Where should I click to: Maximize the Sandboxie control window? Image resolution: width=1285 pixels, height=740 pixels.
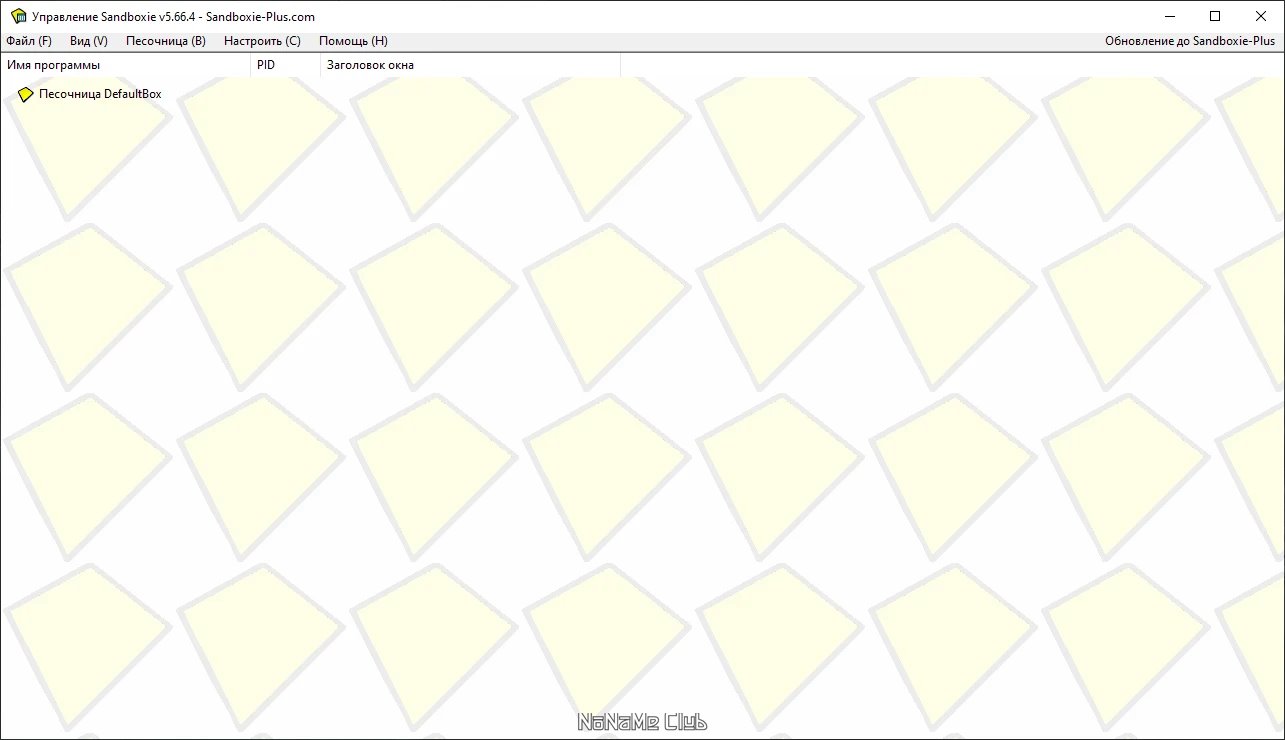[x=1215, y=16]
